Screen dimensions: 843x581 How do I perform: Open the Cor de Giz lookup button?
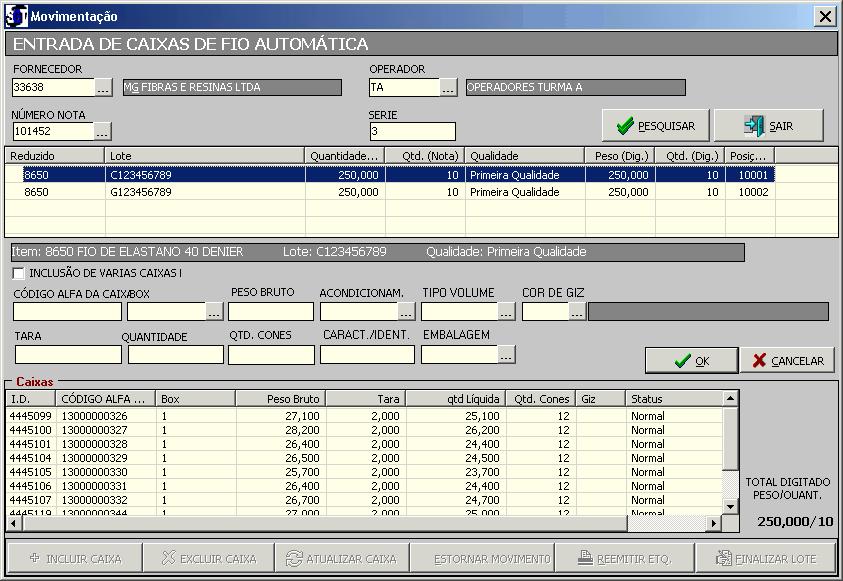tap(576, 312)
